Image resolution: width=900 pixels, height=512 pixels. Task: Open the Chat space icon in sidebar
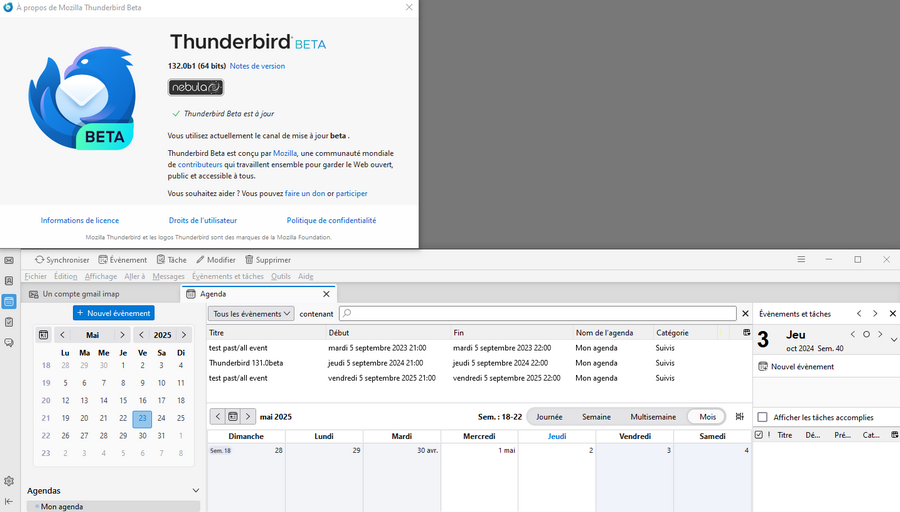click(x=9, y=343)
